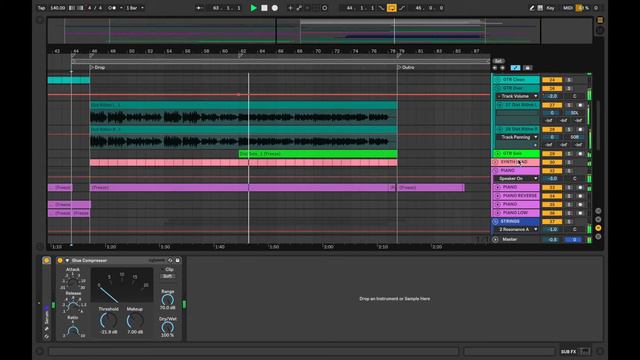Click the Set locator button
Image resolution: width=640 pixels, height=360 pixels.
pos(498,61)
